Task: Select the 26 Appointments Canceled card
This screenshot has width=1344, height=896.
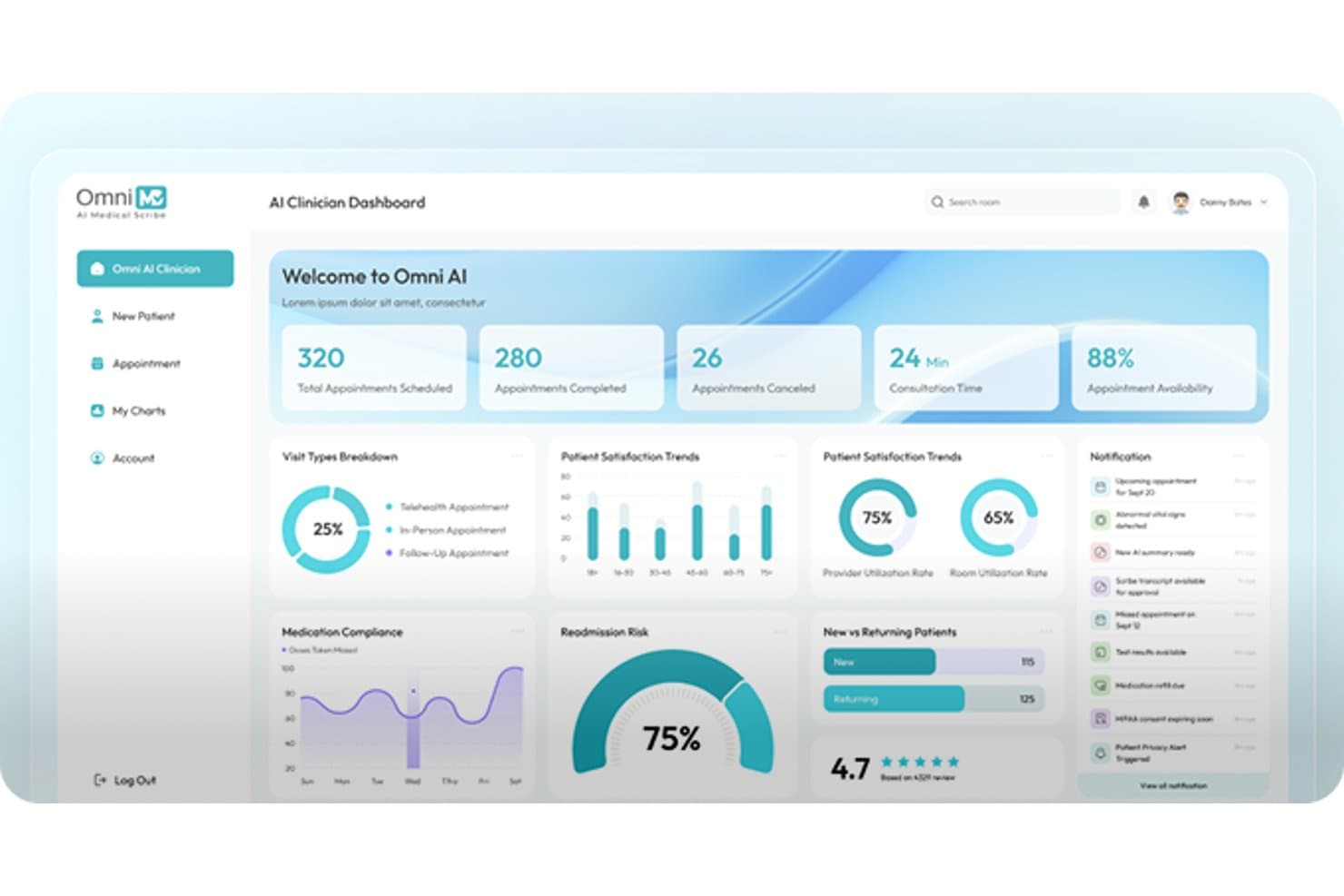Action: 769,369
